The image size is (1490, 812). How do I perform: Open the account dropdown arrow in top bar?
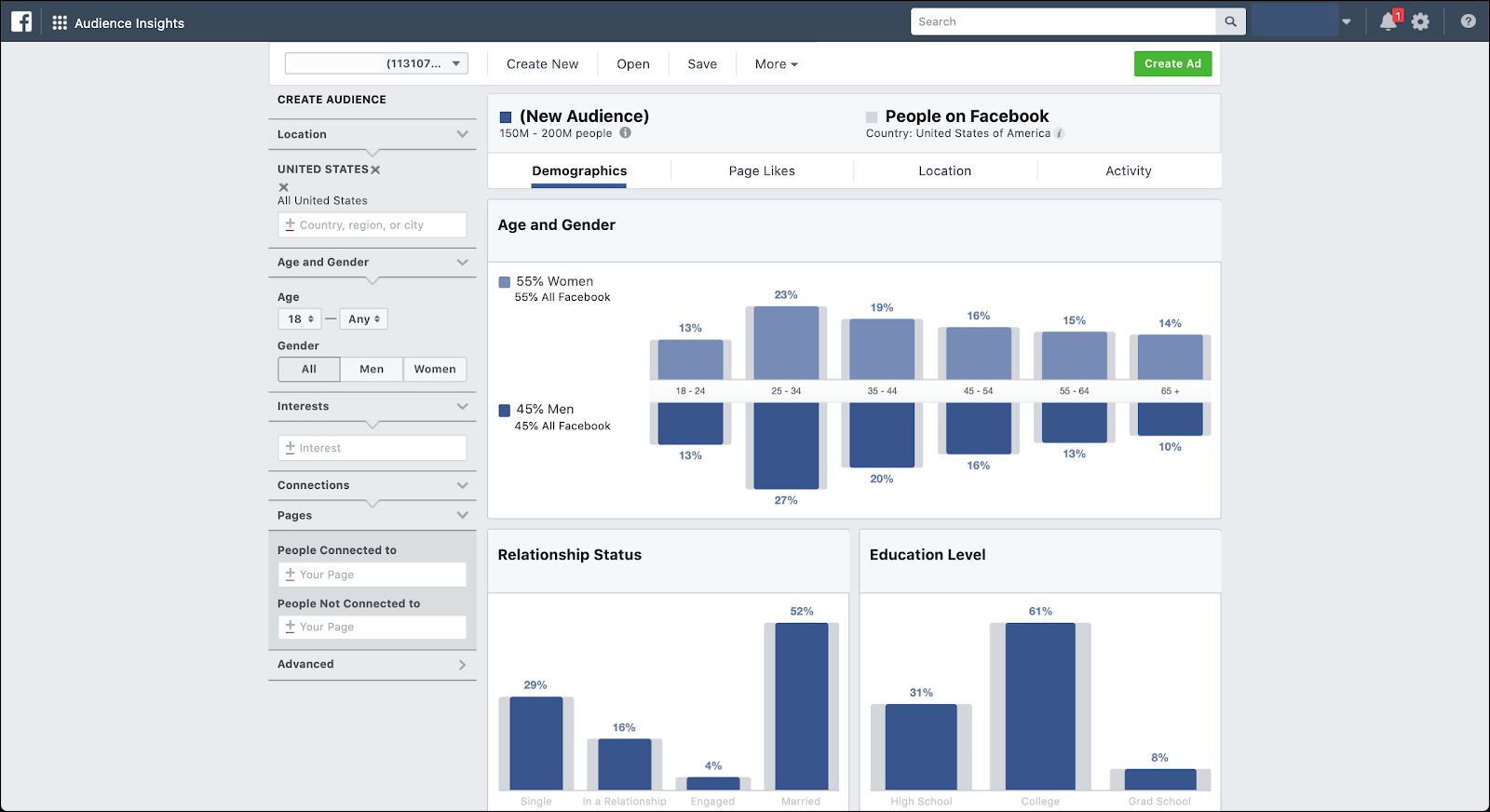point(1347,21)
